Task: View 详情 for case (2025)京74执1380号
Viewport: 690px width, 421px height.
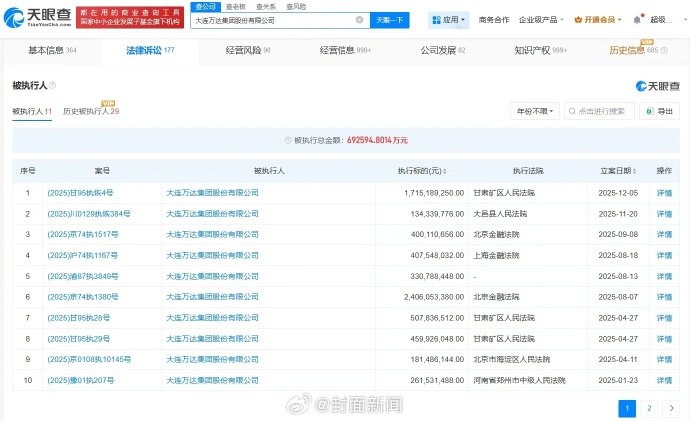Action: point(663,297)
